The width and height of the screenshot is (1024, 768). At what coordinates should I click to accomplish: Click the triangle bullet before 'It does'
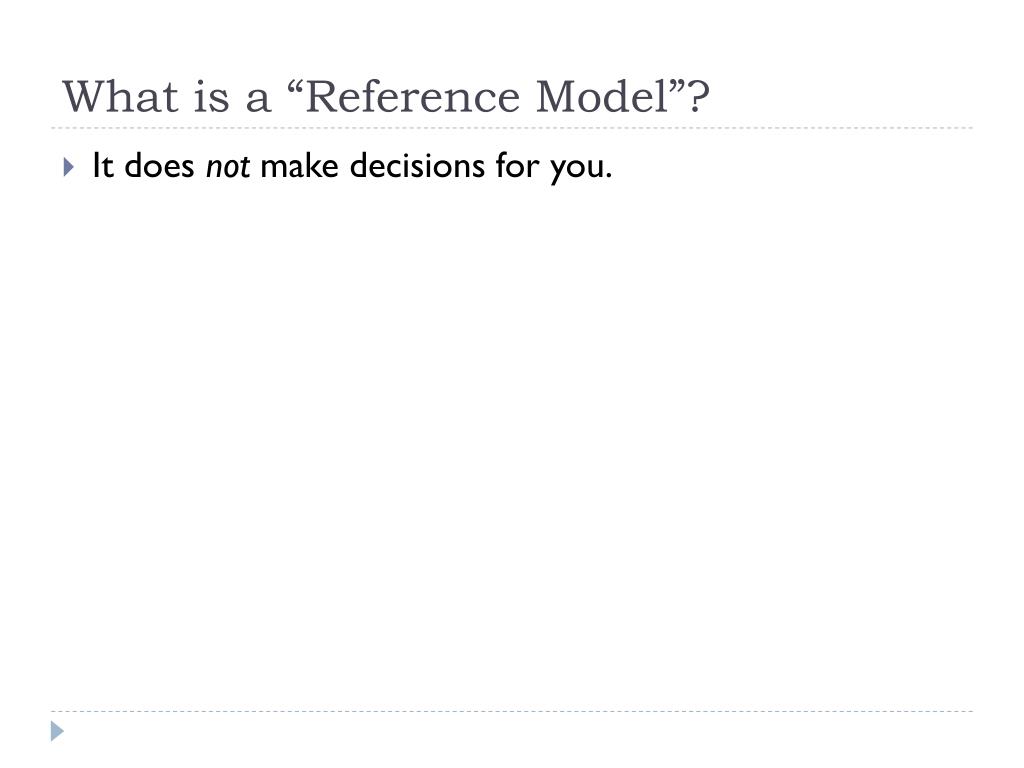pos(69,167)
